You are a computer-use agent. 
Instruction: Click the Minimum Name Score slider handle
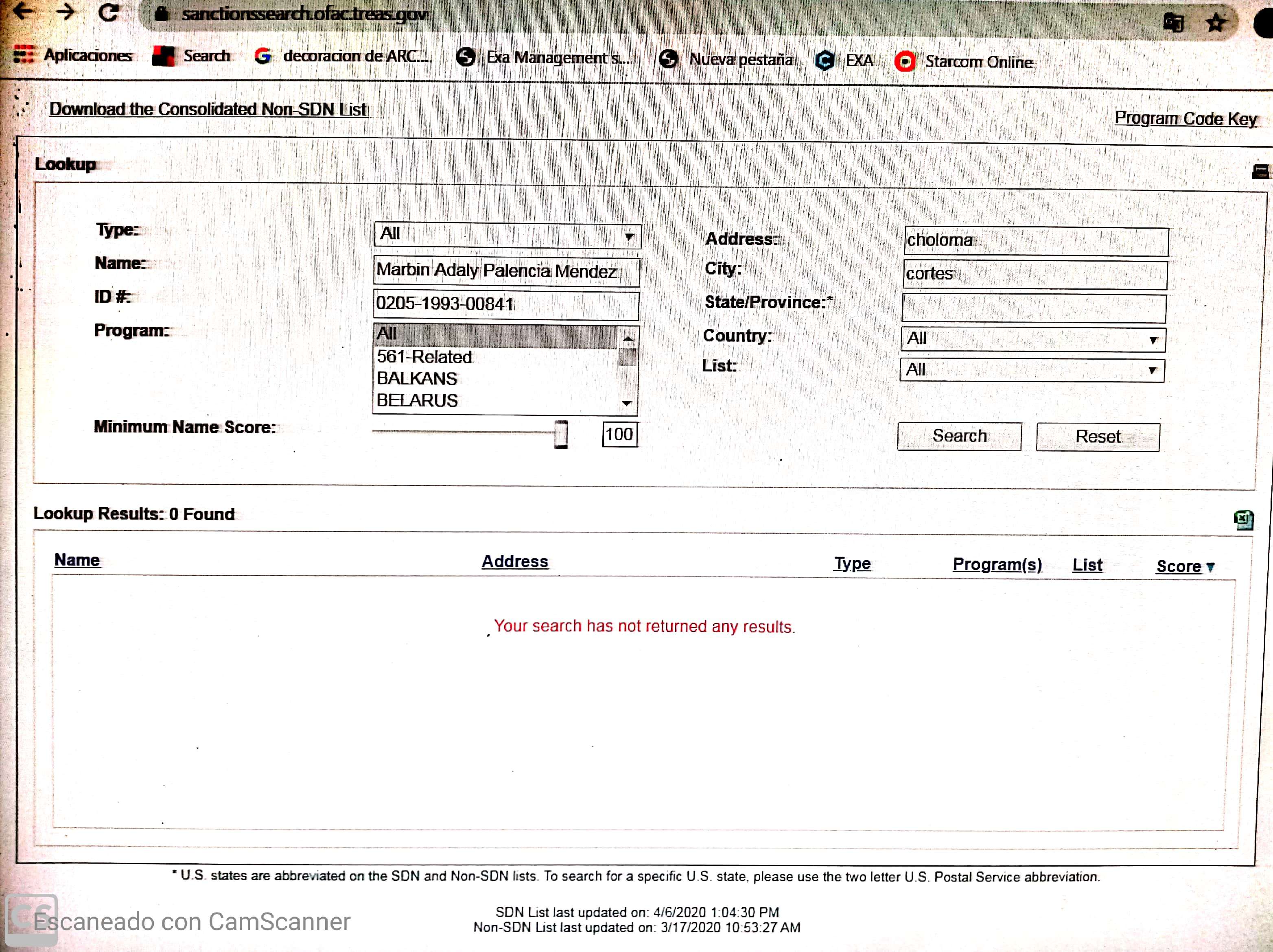point(560,434)
